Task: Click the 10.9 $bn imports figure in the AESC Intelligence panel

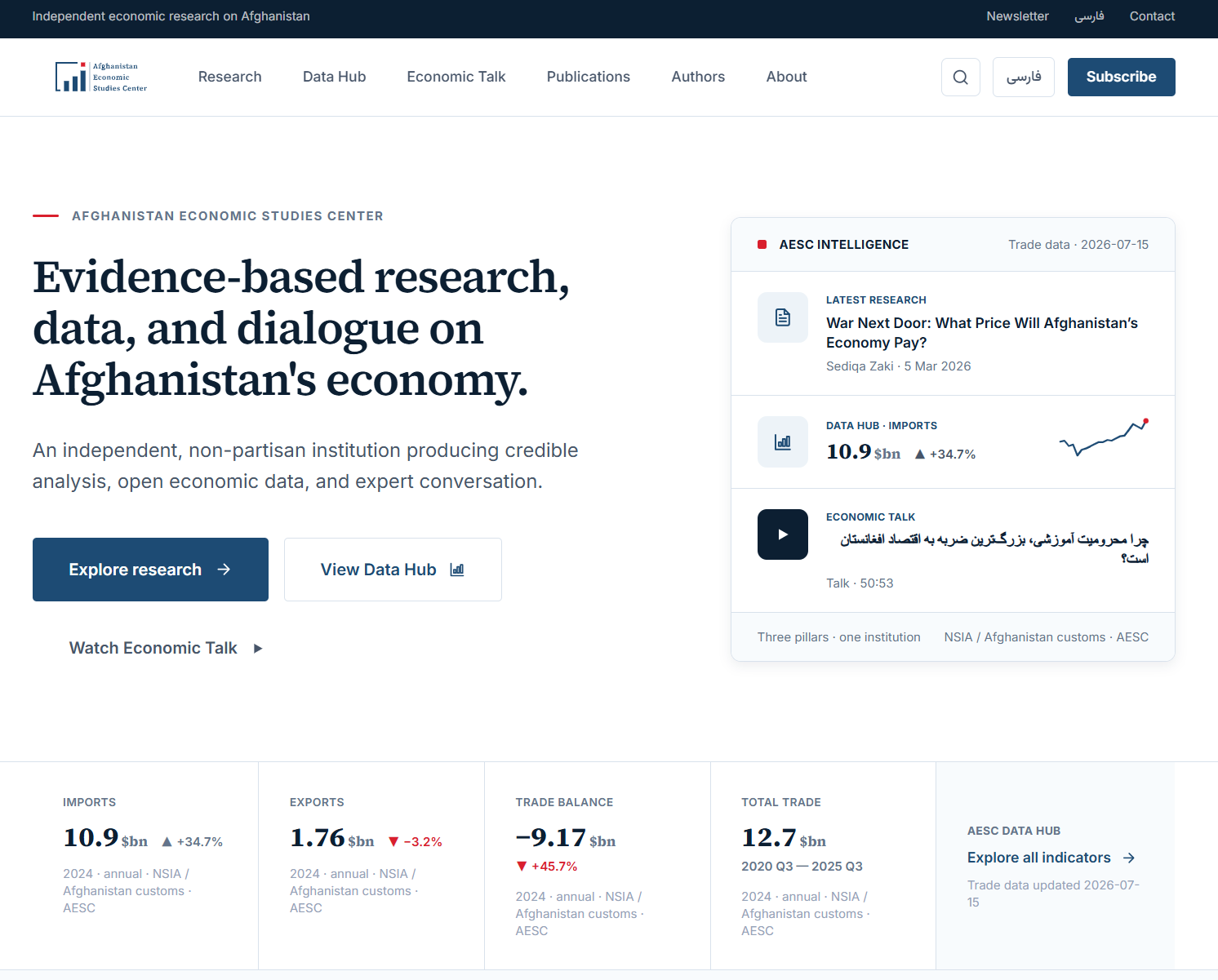Action: 864,452
